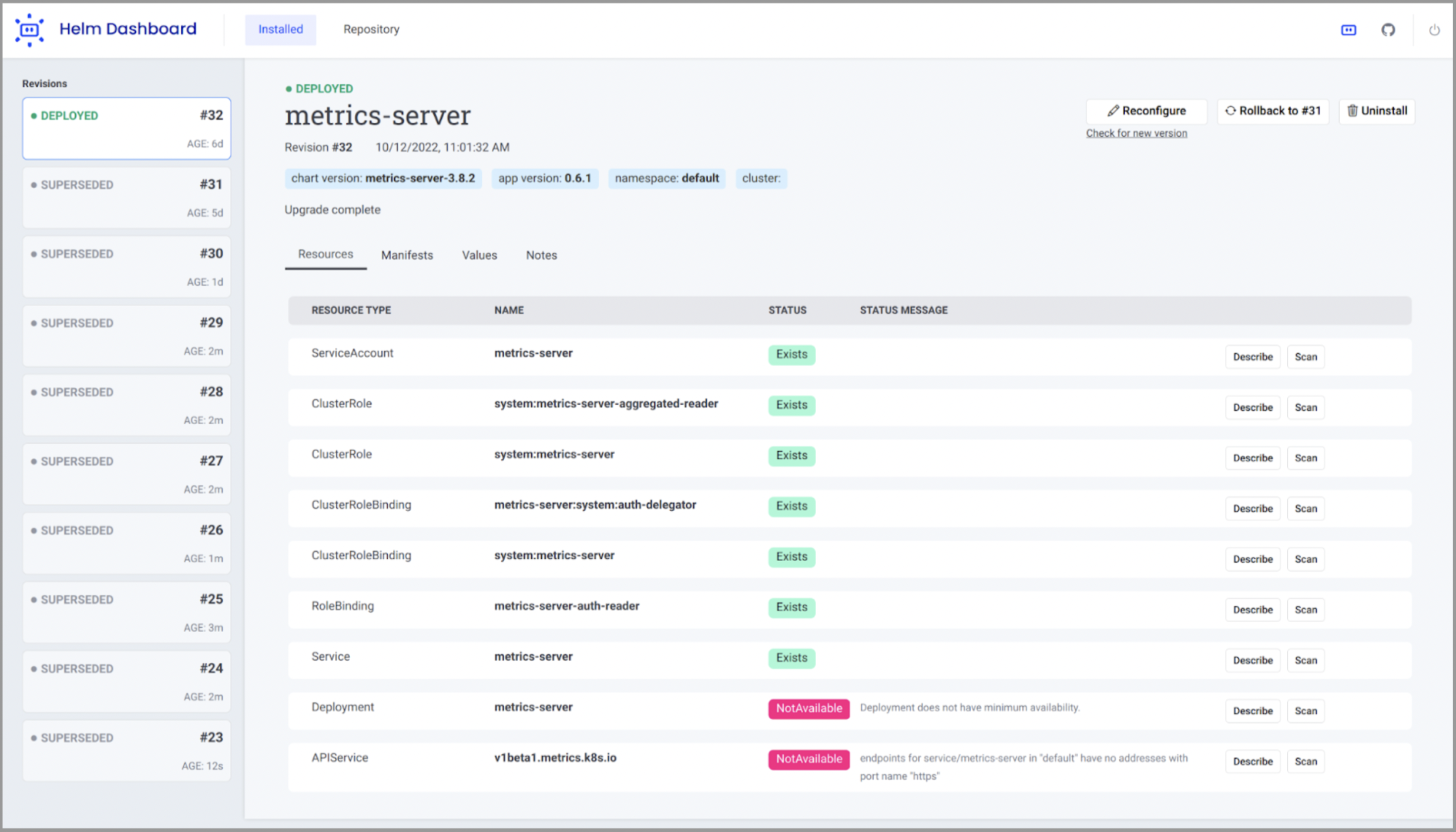The width and height of the screenshot is (1456, 832).
Task: Scan the ServiceAccount metrics-server resource
Action: [1306, 357]
